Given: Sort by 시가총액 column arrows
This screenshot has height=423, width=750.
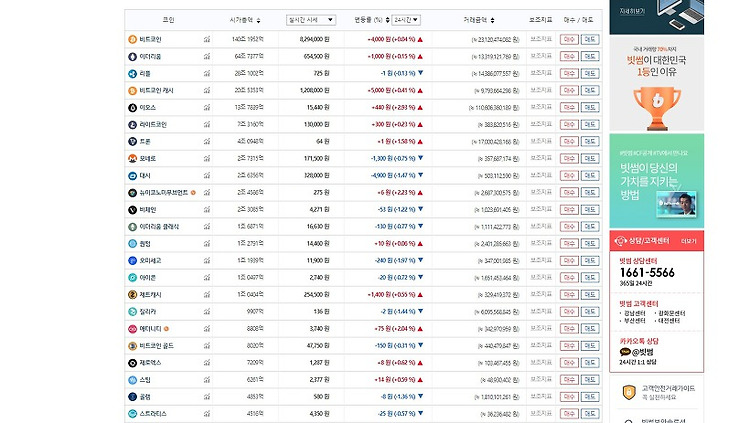Looking at the screenshot, I should tap(258, 20).
